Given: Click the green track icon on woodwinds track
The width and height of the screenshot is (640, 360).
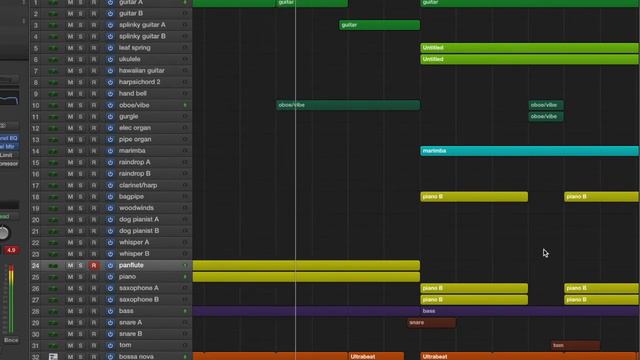Looking at the screenshot, I should pyautogui.click(x=53, y=208).
